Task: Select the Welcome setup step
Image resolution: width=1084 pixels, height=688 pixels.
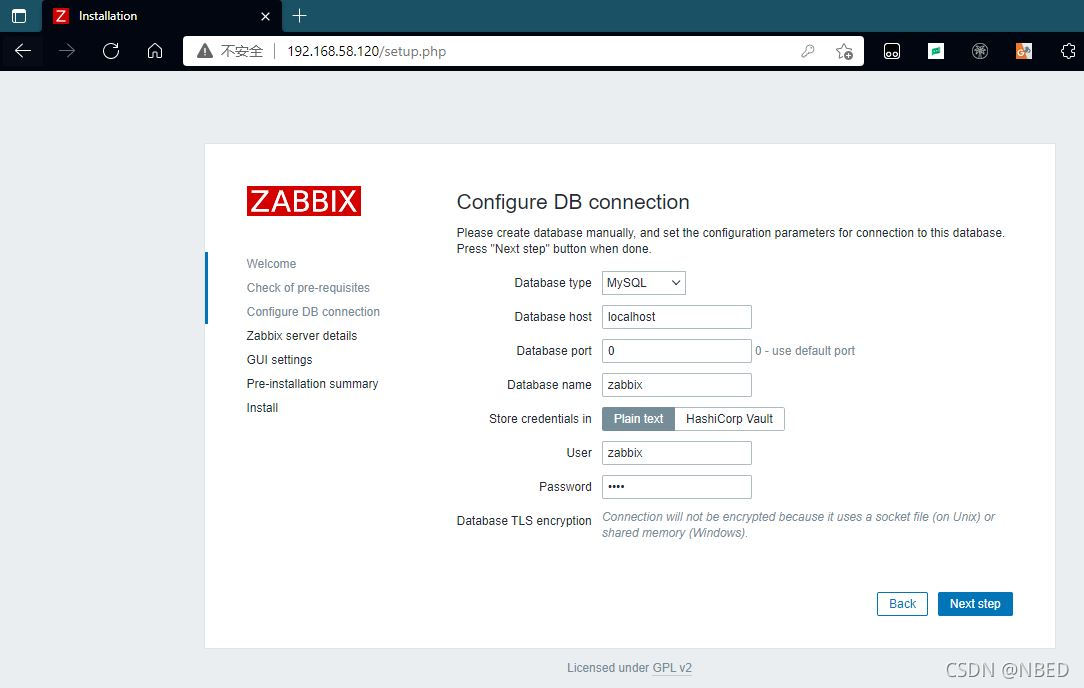Action: 271,263
